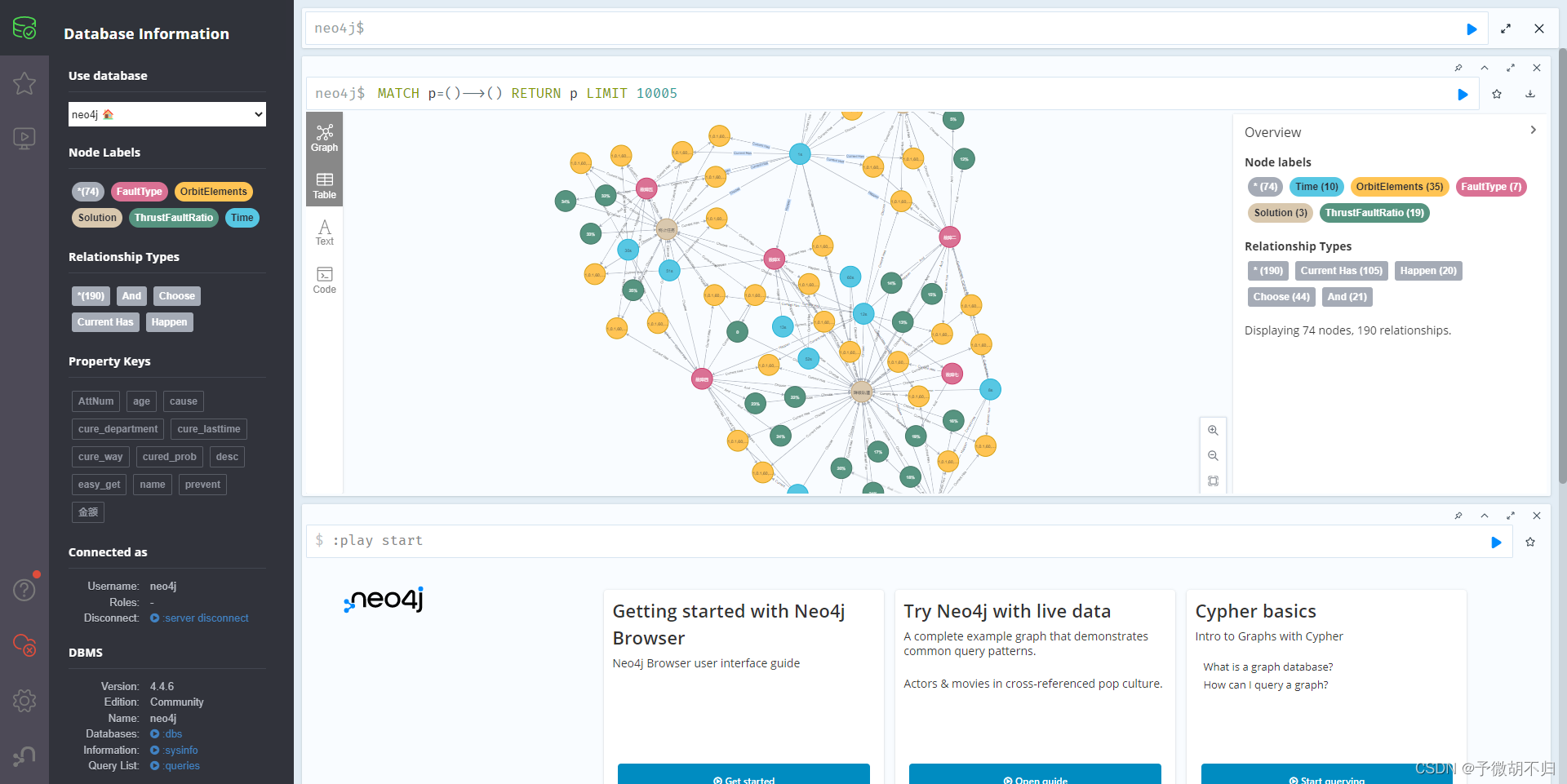
Task: Click the cure_department property key
Action: click(118, 429)
